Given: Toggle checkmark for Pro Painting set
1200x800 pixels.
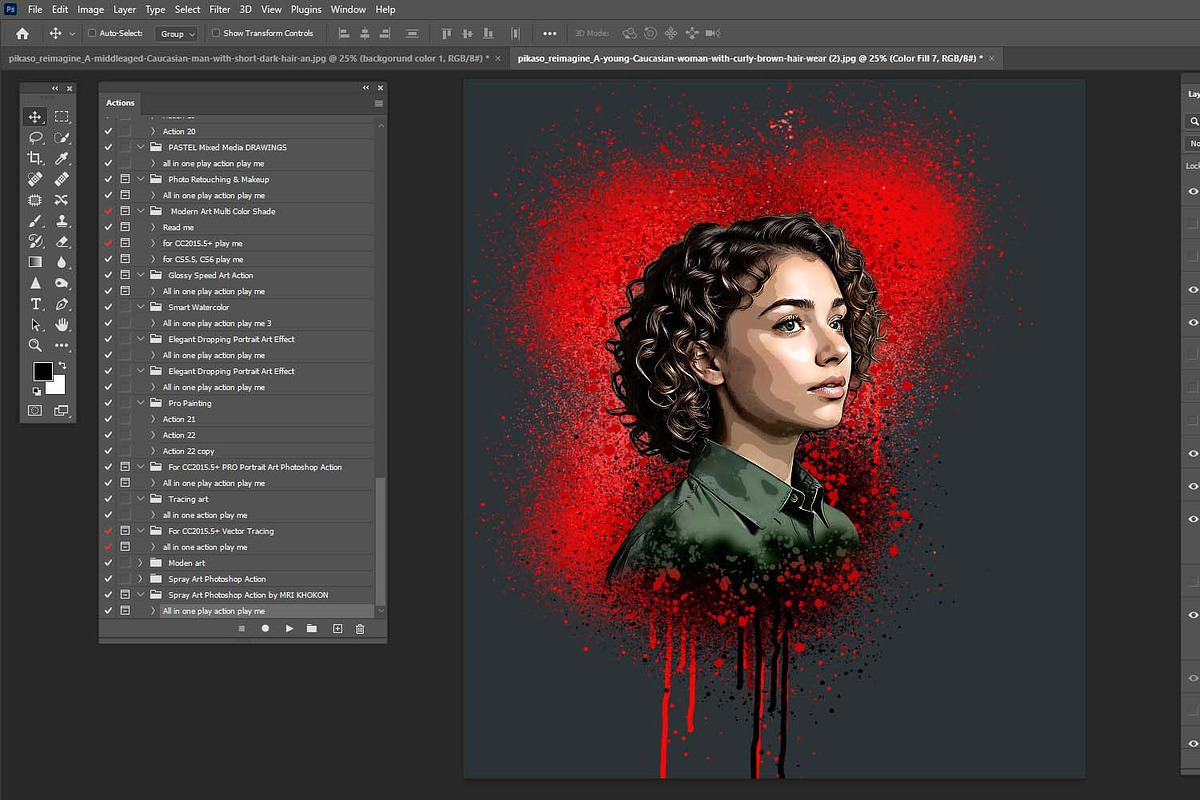Looking at the screenshot, I should [108, 403].
